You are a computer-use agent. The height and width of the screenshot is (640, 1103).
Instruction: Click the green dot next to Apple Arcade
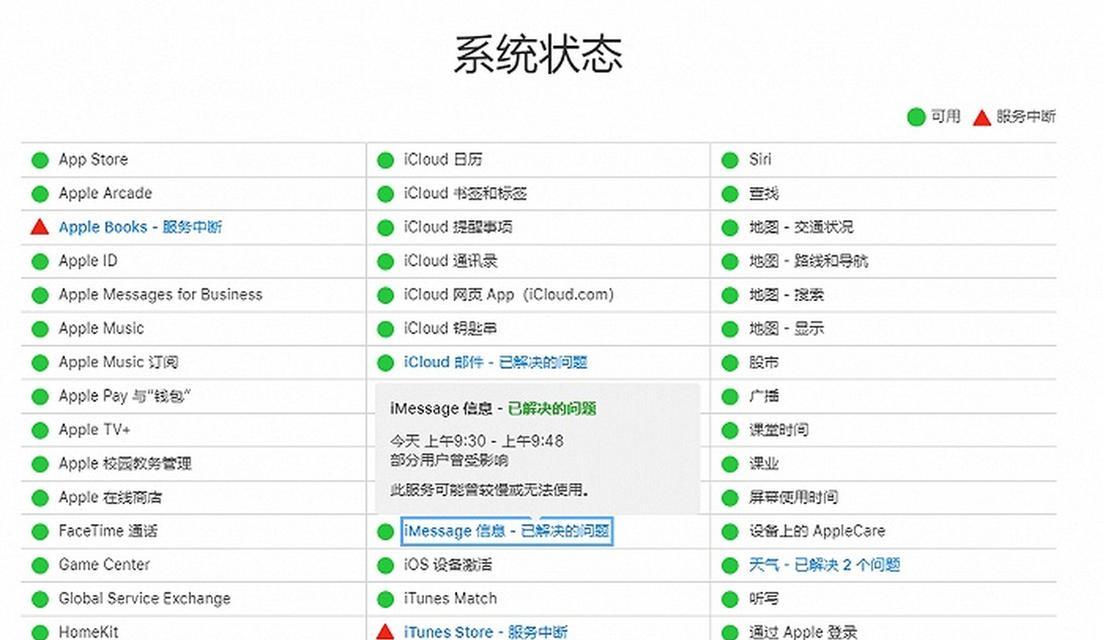40,194
